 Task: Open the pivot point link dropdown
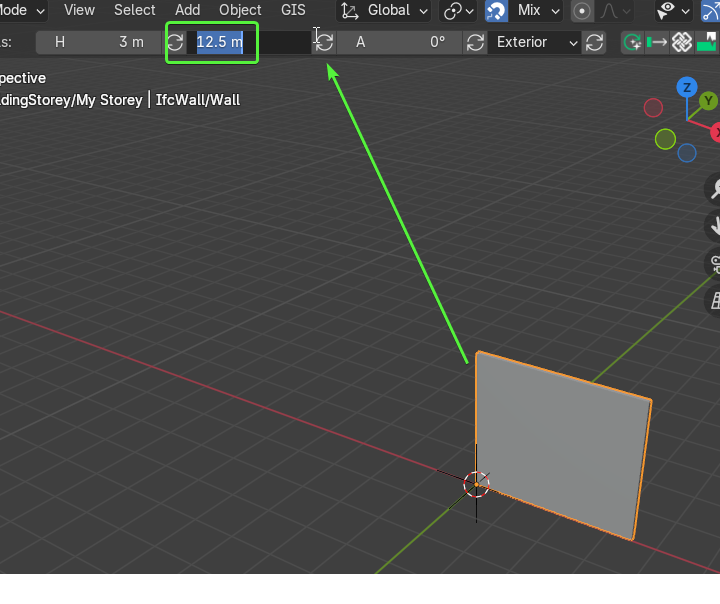click(x=458, y=11)
